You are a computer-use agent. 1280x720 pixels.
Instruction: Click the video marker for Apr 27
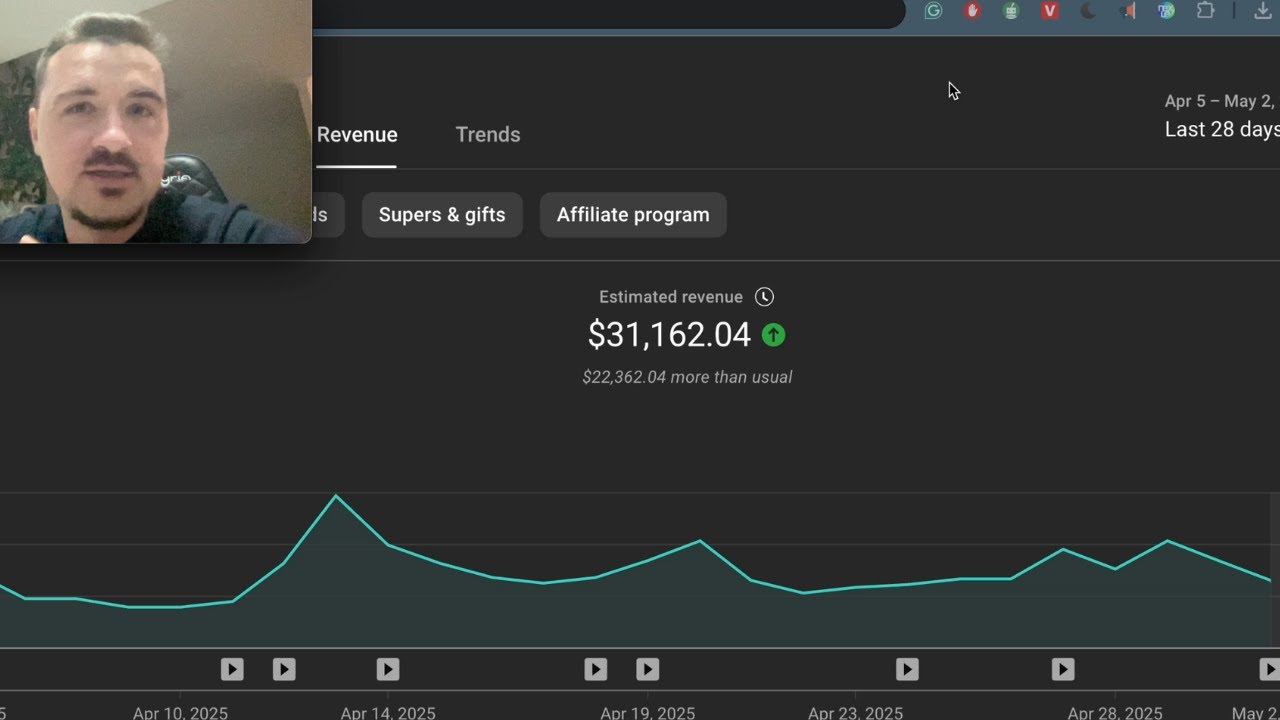[x=1063, y=669]
